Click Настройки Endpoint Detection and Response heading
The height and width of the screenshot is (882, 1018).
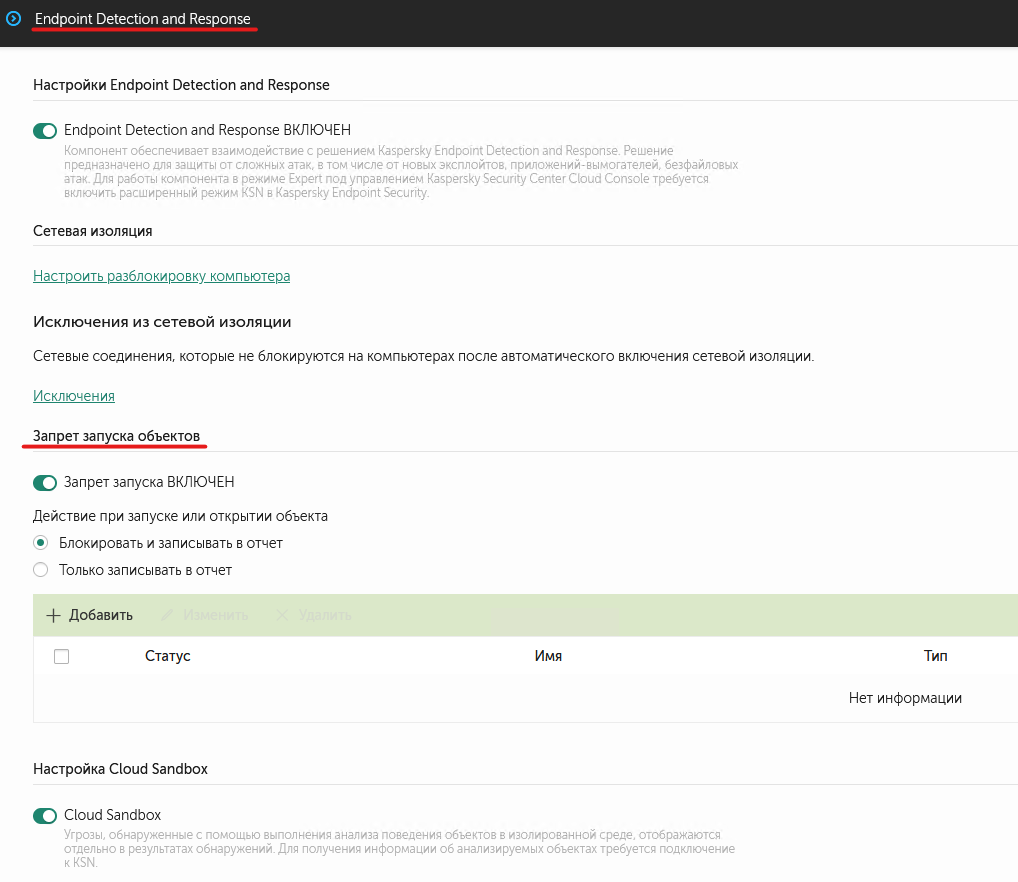(181, 85)
